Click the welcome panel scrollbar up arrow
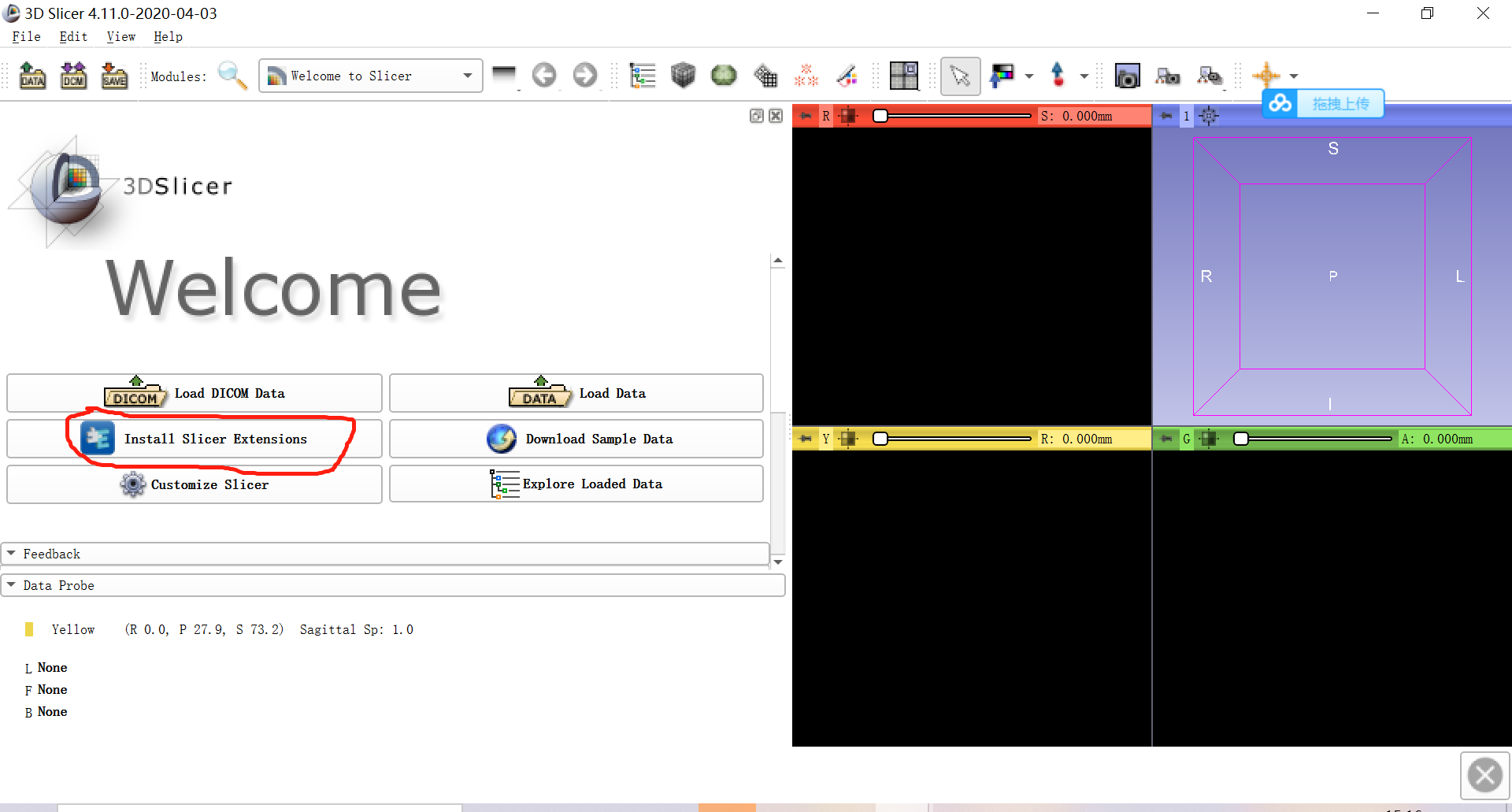 [x=778, y=261]
